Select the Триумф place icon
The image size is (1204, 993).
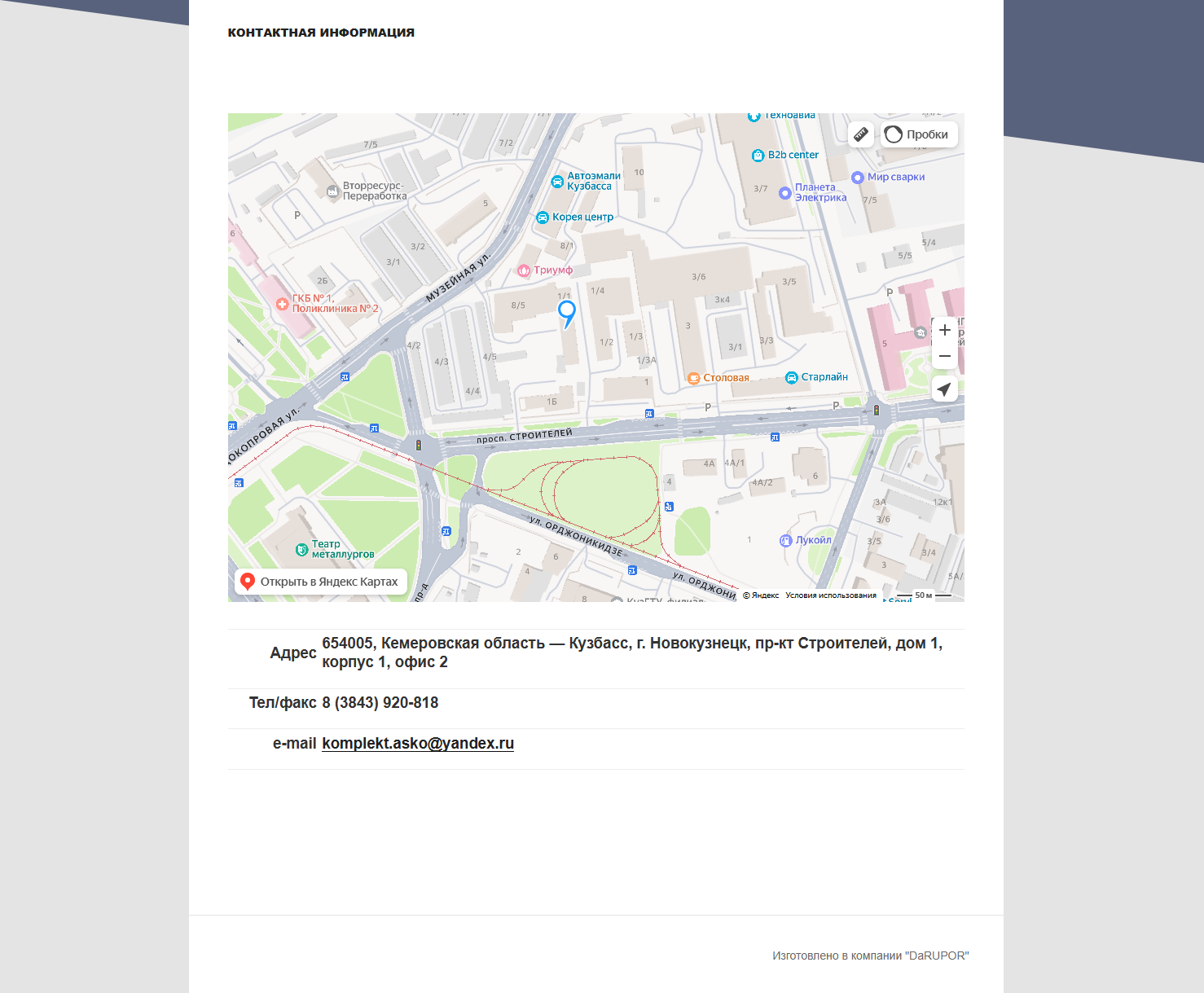click(525, 270)
